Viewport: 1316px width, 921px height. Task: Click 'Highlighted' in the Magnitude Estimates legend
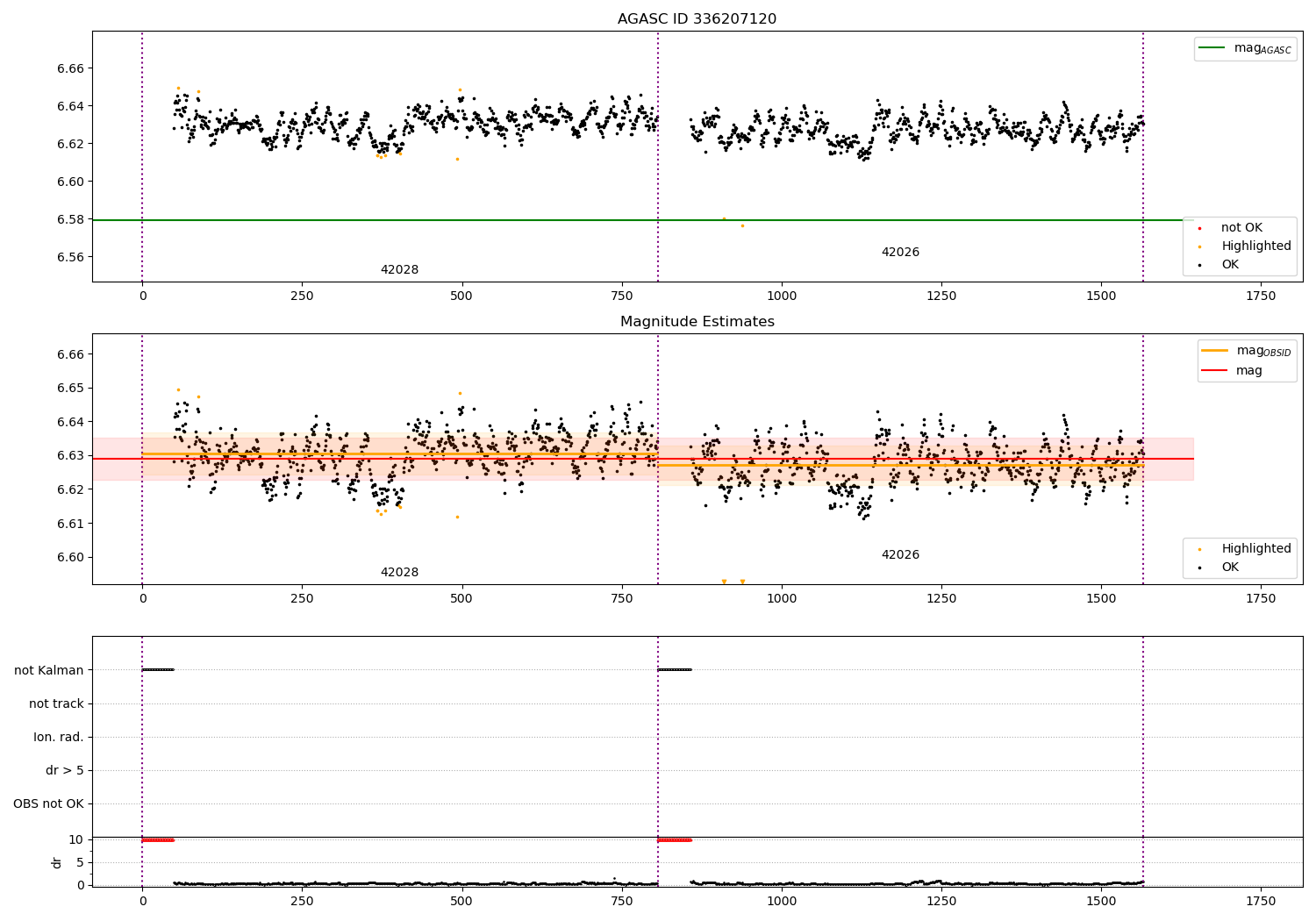[1256, 549]
